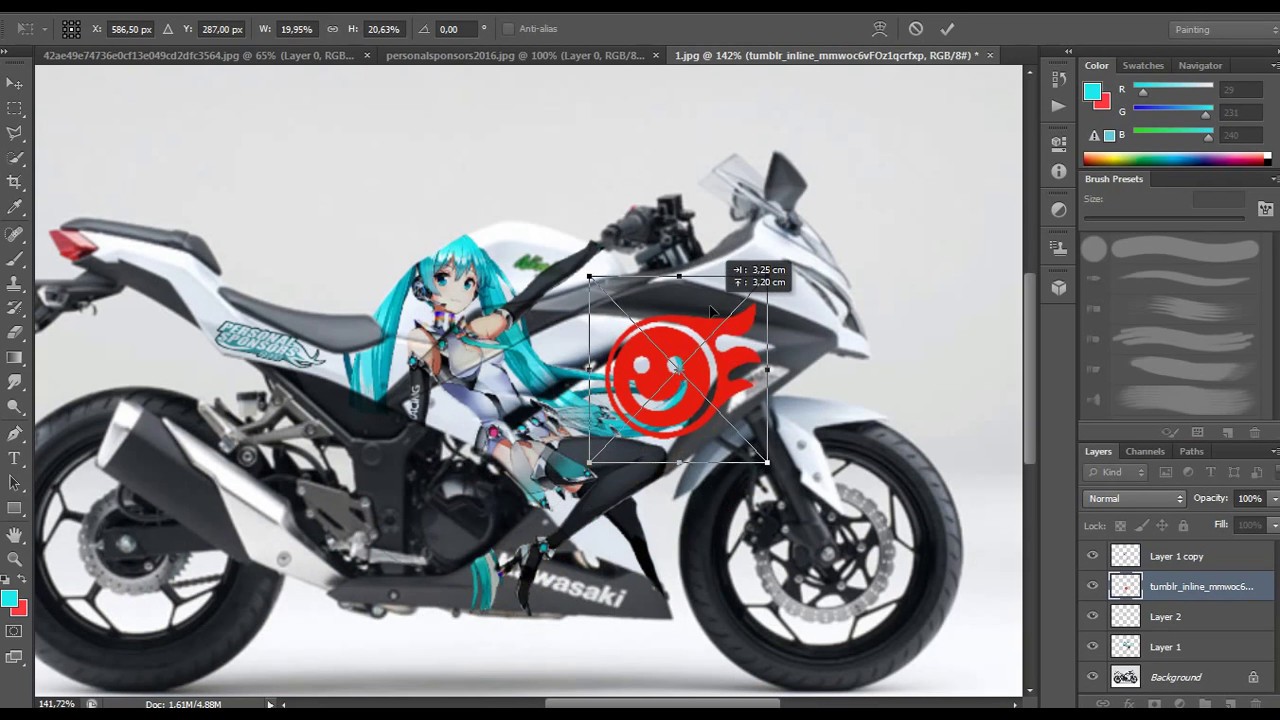Hide the Layer 1 copy layer
Screen dimensions: 1280x720
pyautogui.click(x=1092, y=556)
